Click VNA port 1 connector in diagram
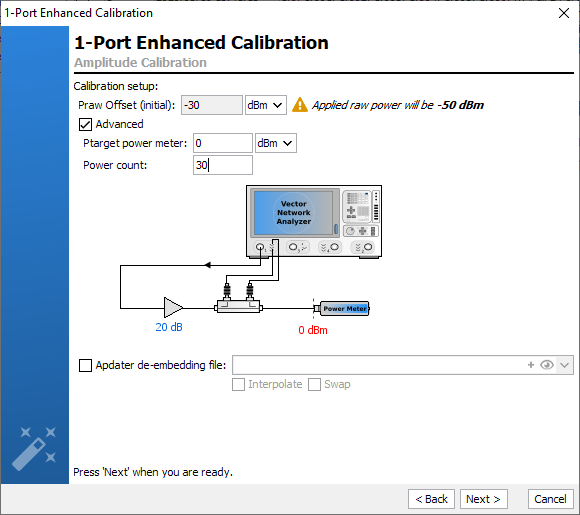The width and height of the screenshot is (580, 515). 260,247
